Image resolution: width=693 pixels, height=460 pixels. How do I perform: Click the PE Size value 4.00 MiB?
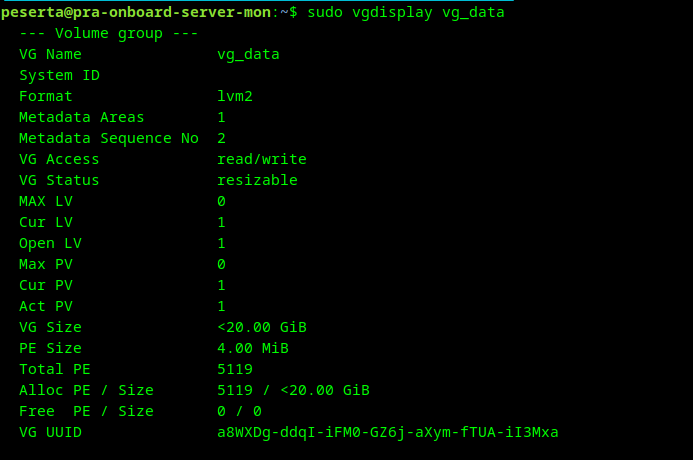(253, 348)
